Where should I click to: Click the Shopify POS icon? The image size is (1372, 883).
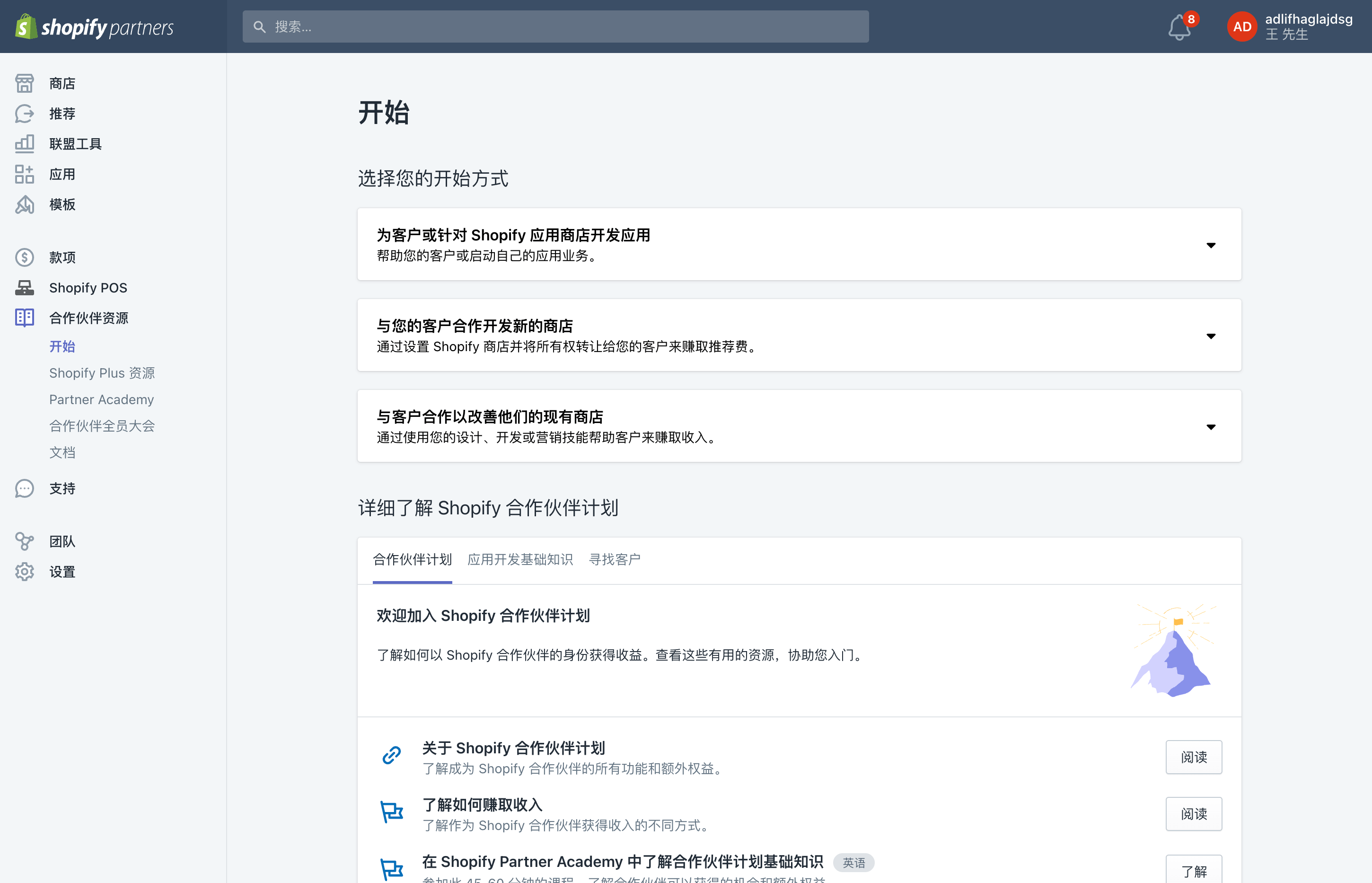[x=24, y=288]
